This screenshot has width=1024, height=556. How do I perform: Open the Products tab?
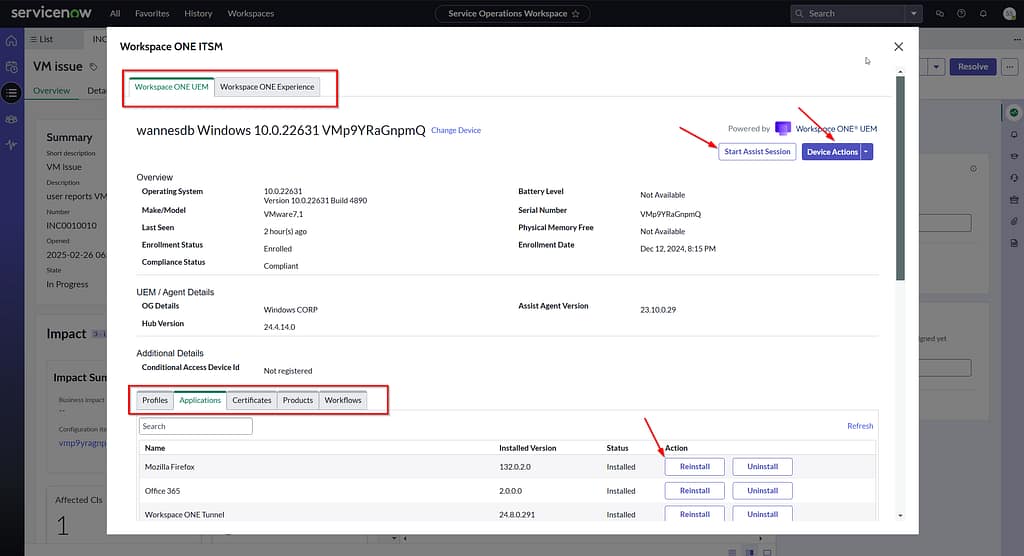coord(298,401)
